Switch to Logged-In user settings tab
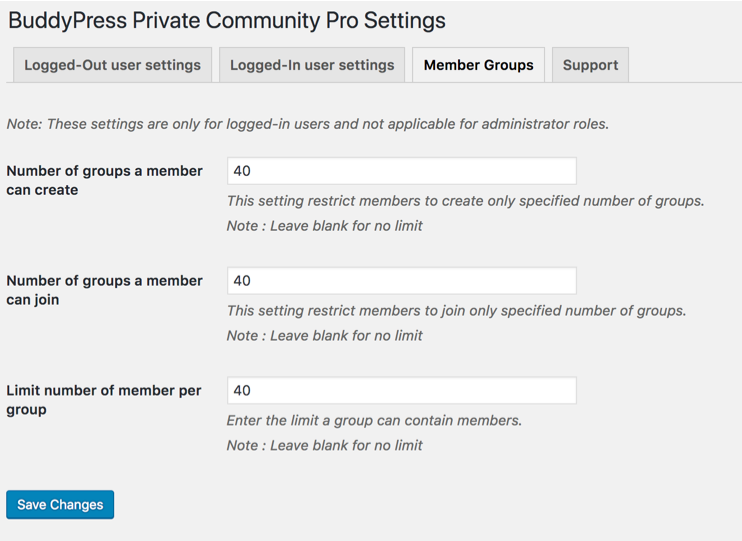Viewport: 742px width, 541px height. pos(312,65)
